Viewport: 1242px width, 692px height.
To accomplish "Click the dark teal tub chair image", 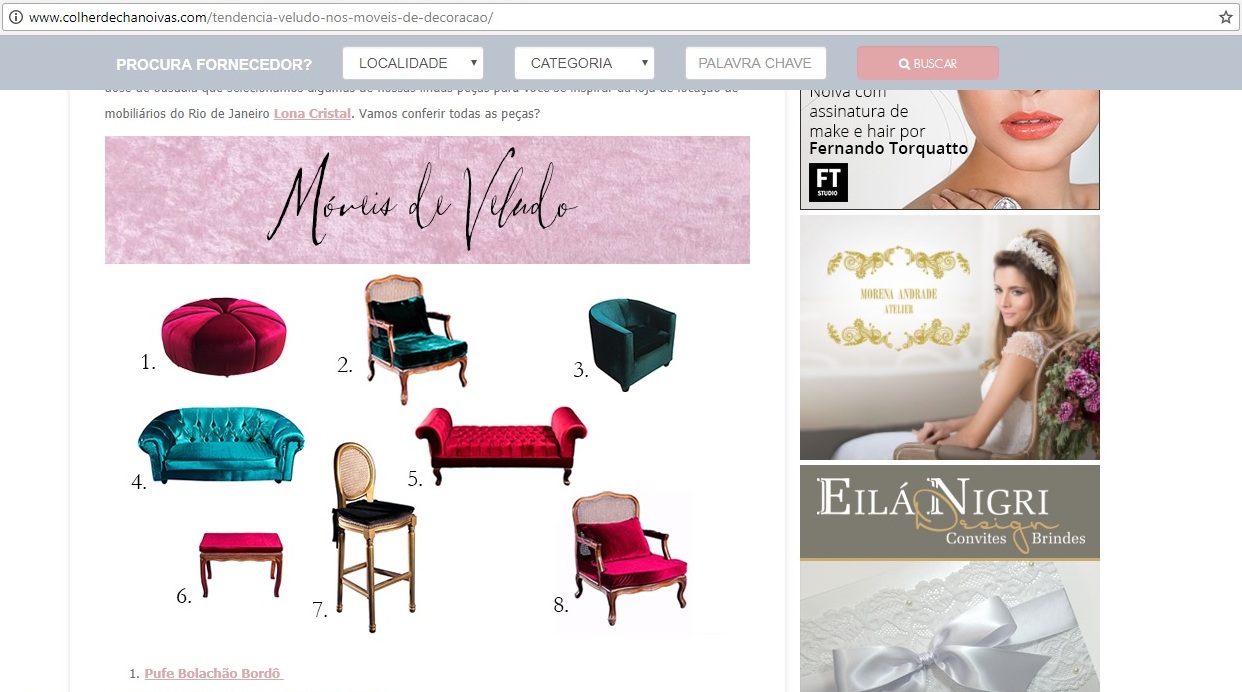I will pos(632,343).
